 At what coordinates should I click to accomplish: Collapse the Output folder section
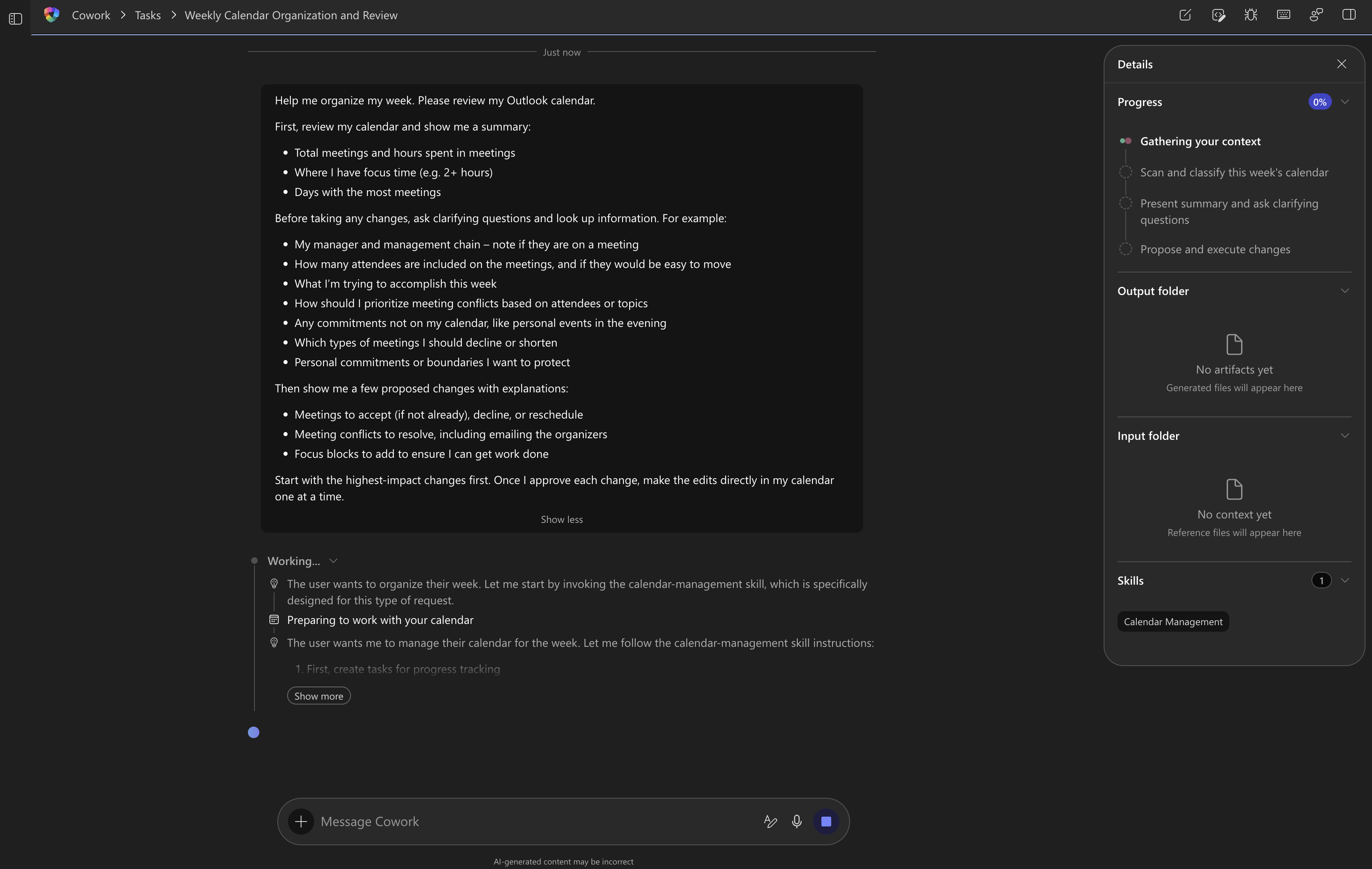1345,291
